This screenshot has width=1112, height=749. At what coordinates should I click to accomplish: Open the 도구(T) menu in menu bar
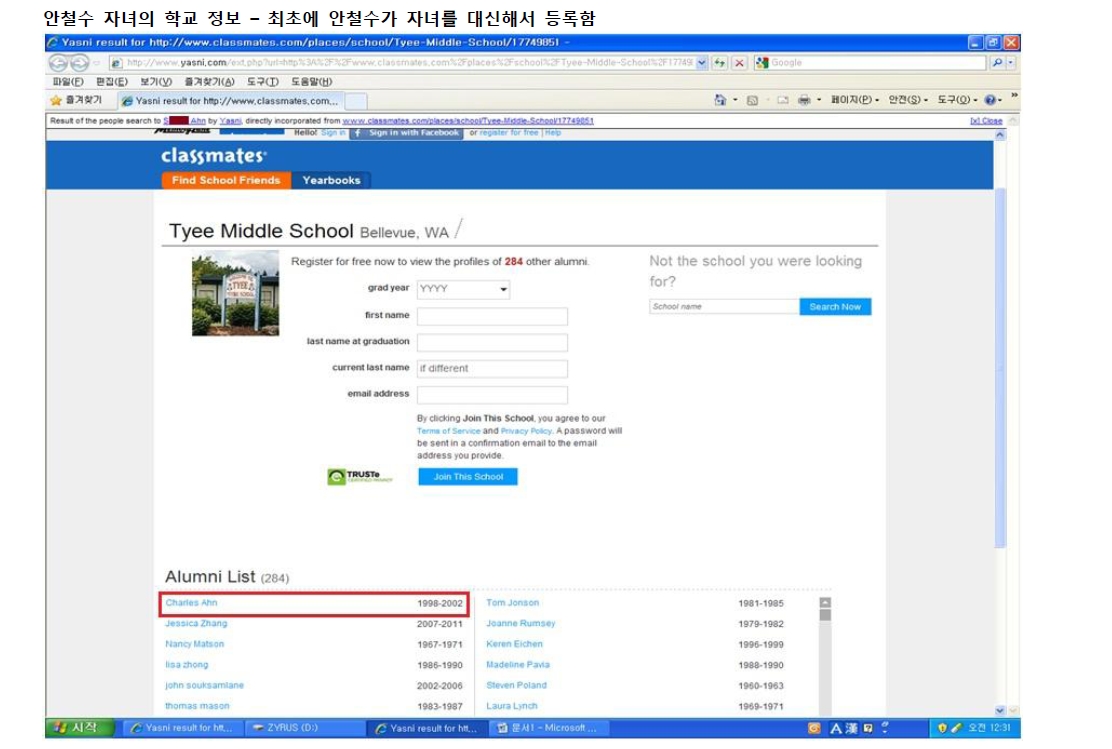[x=262, y=82]
